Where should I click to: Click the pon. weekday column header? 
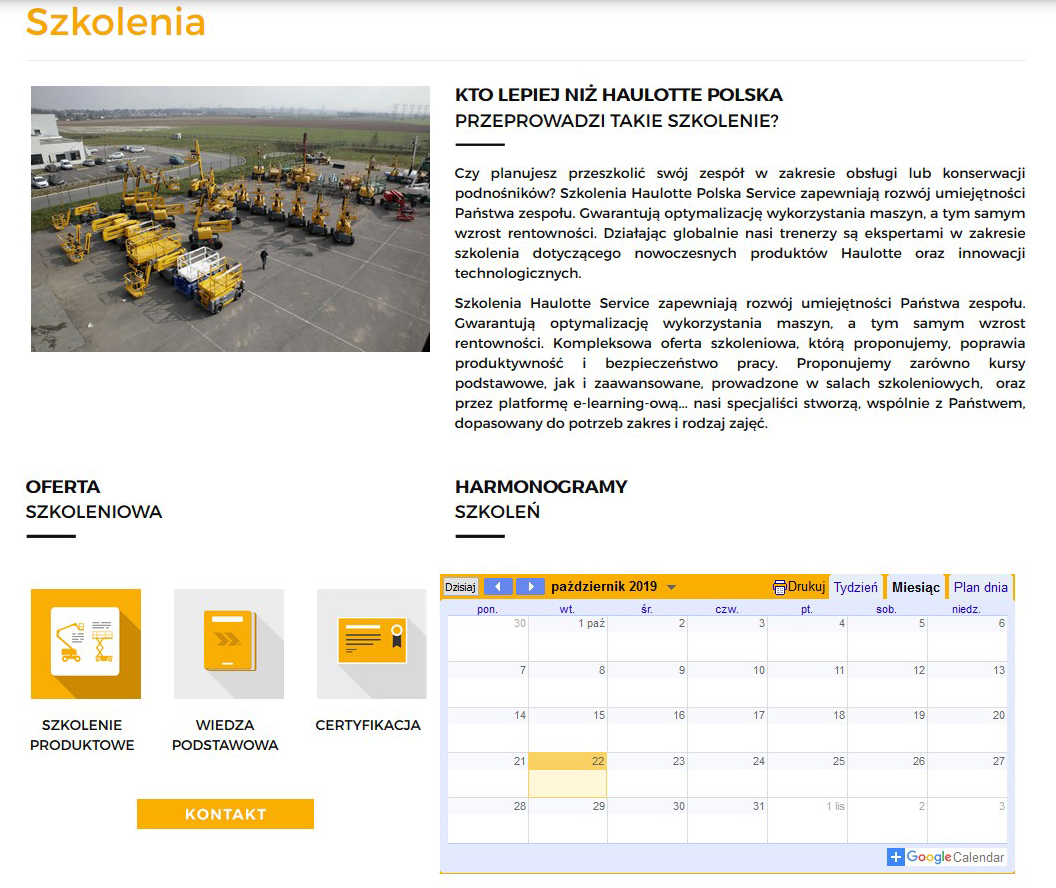488,609
